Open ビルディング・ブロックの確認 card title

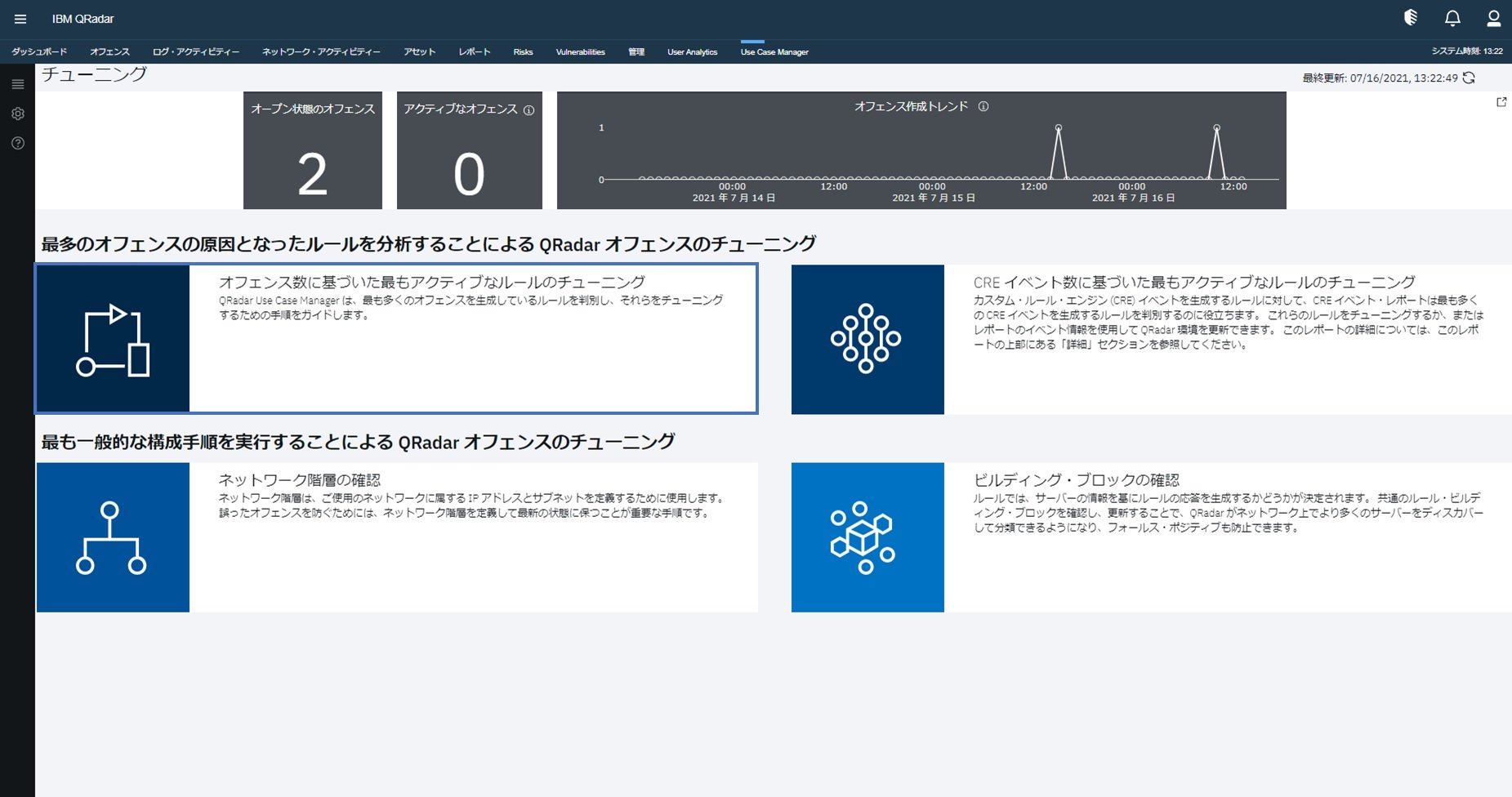1077,480
